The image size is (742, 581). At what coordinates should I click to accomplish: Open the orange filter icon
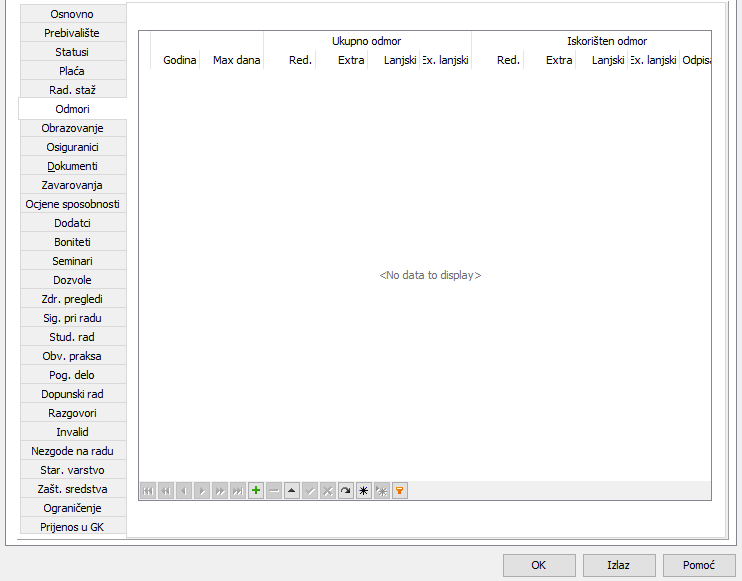400,491
